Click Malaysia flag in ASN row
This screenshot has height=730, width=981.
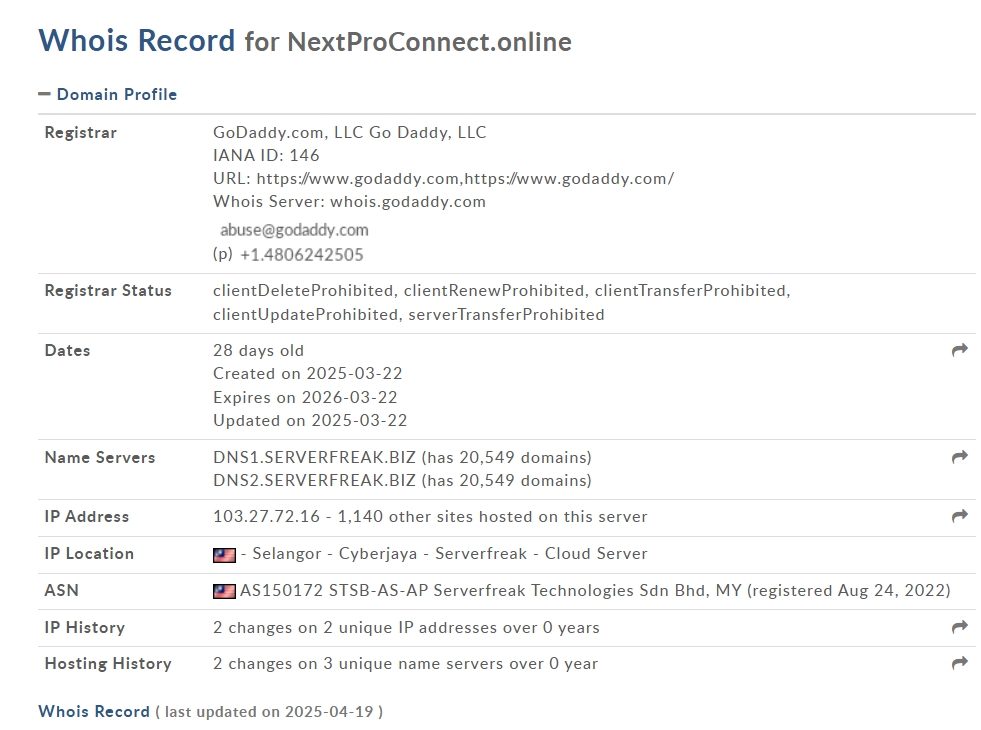pyautogui.click(x=224, y=591)
